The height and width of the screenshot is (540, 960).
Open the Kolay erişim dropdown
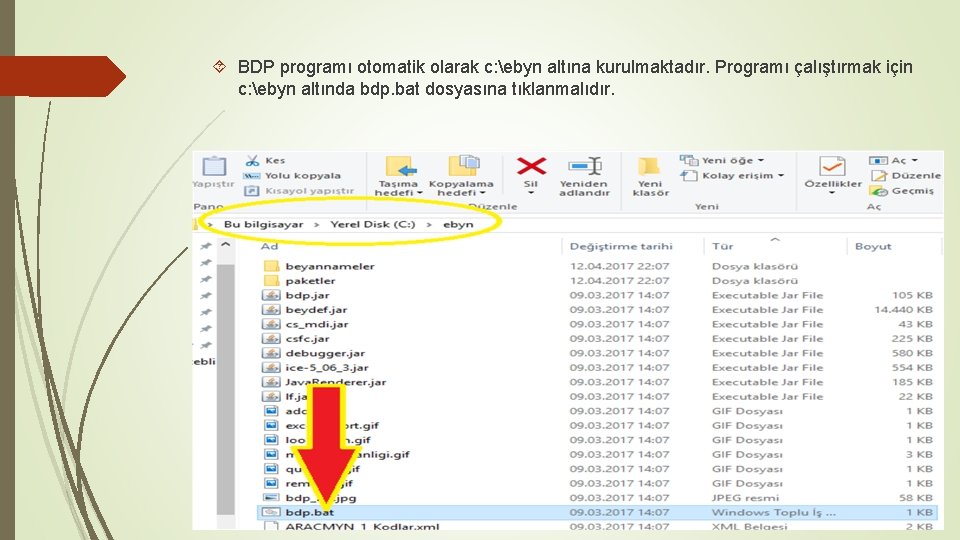[781, 176]
